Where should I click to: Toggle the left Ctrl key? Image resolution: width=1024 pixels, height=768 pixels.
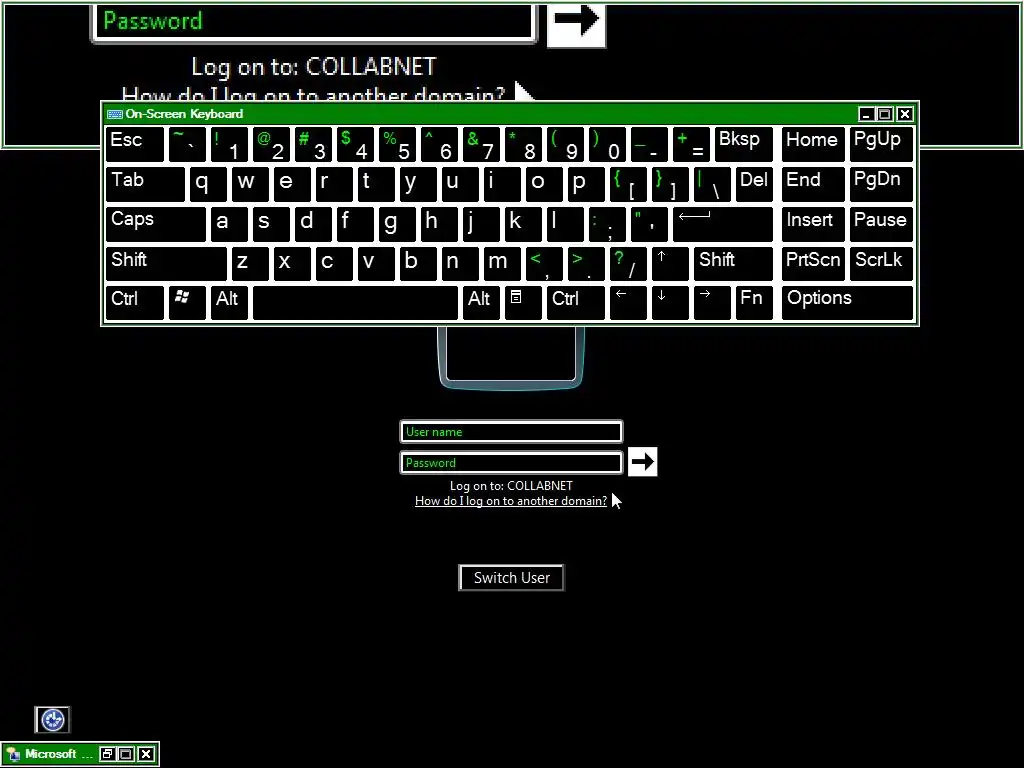pyautogui.click(x=135, y=303)
